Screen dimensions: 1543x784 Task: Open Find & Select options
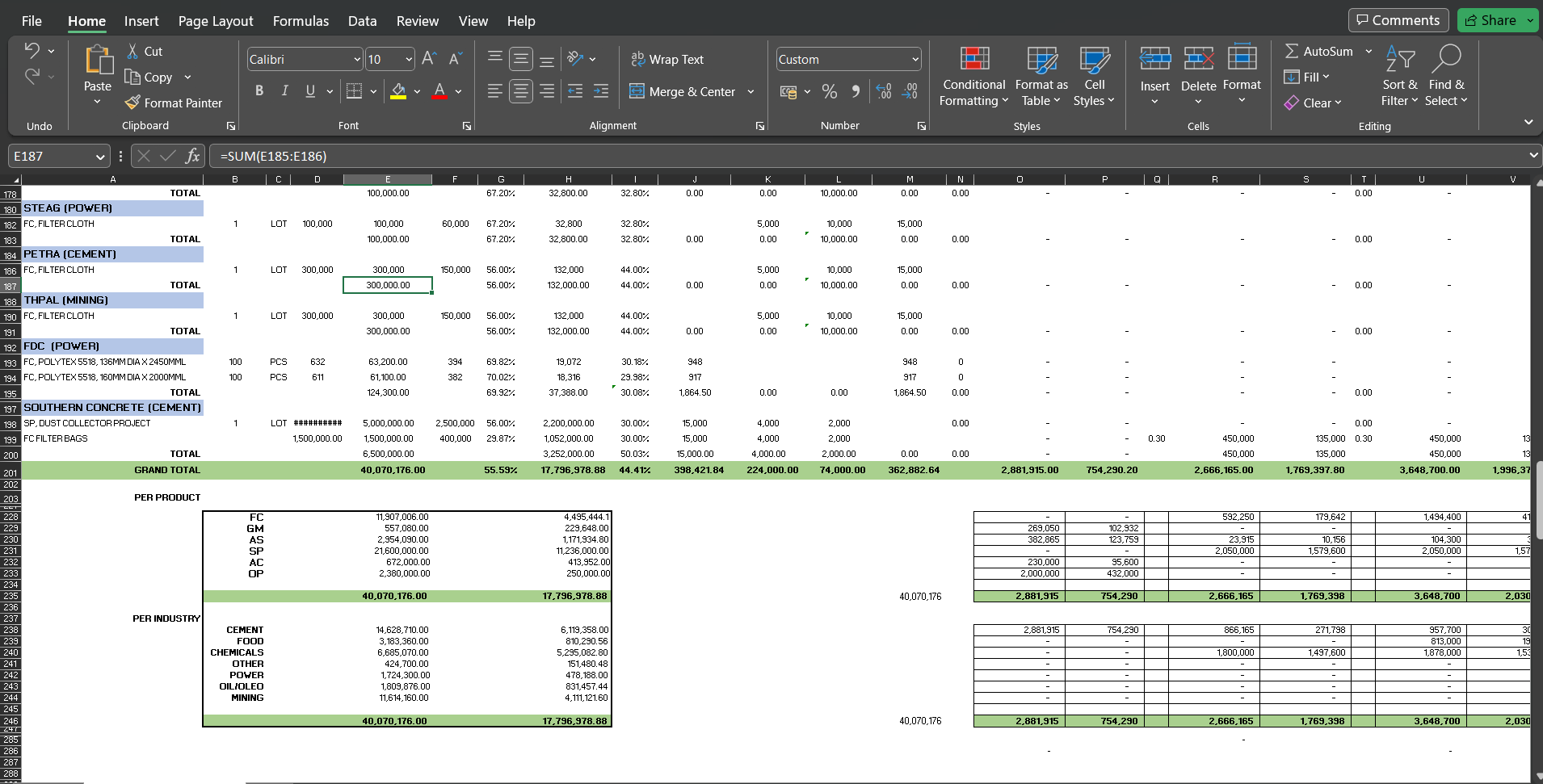(x=1446, y=77)
